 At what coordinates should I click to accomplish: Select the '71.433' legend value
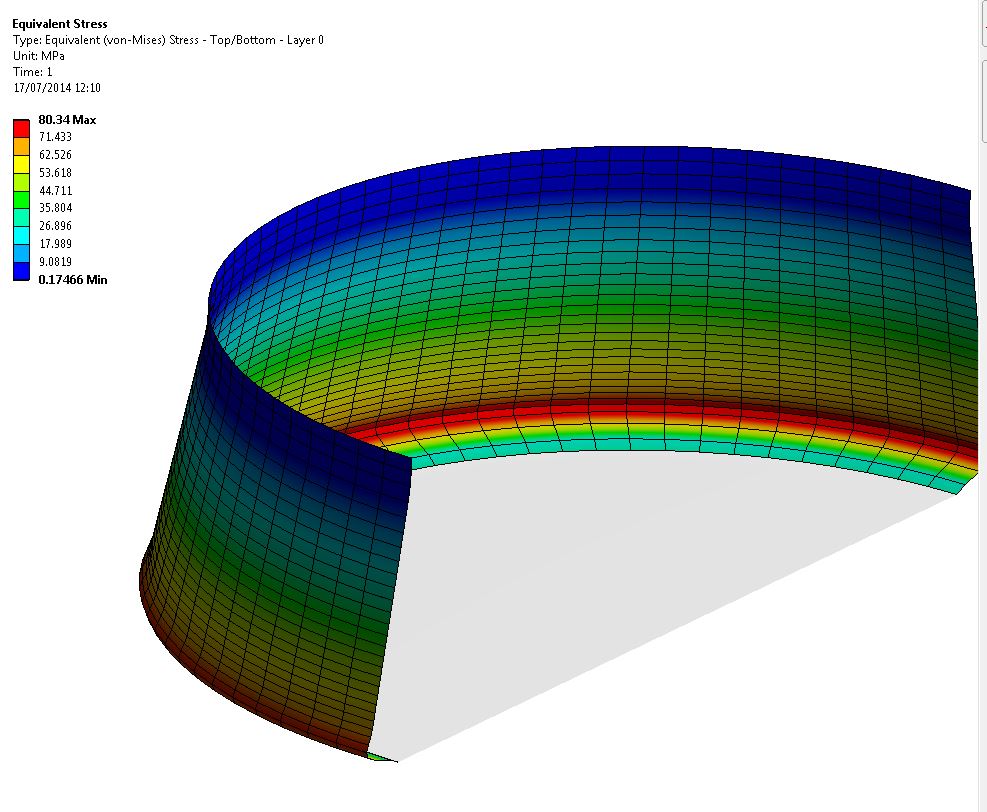[x=55, y=137]
